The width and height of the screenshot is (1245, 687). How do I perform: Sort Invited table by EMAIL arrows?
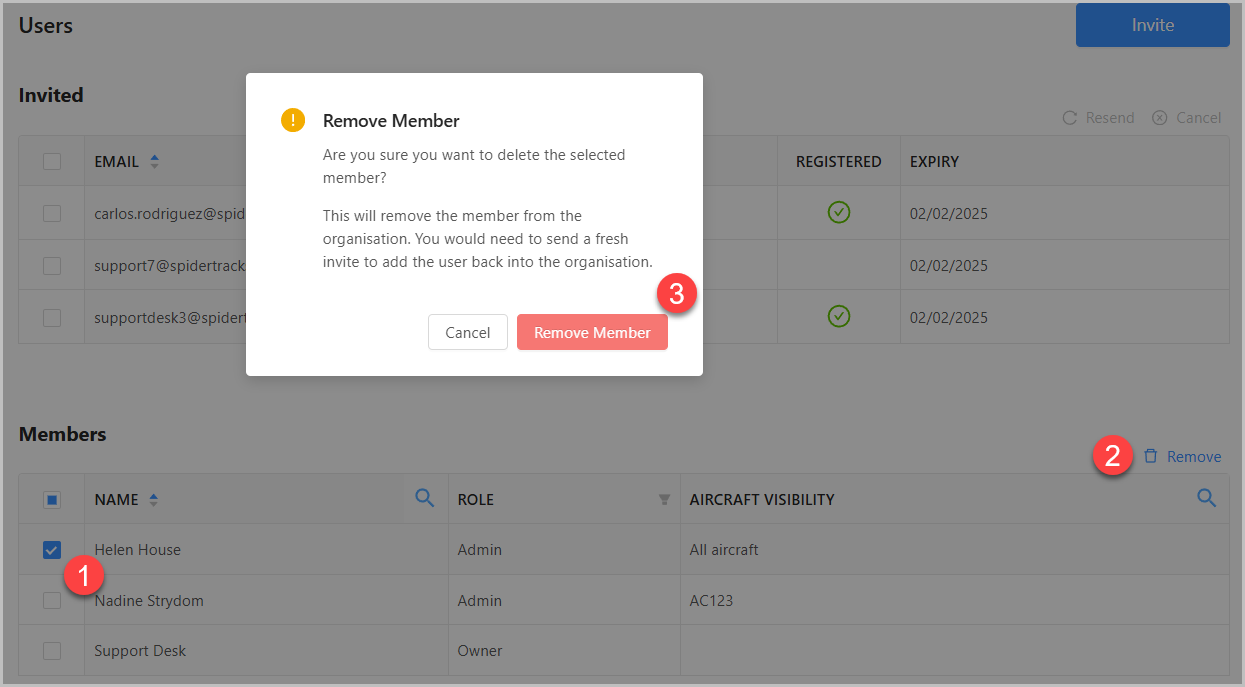click(x=154, y=161)
